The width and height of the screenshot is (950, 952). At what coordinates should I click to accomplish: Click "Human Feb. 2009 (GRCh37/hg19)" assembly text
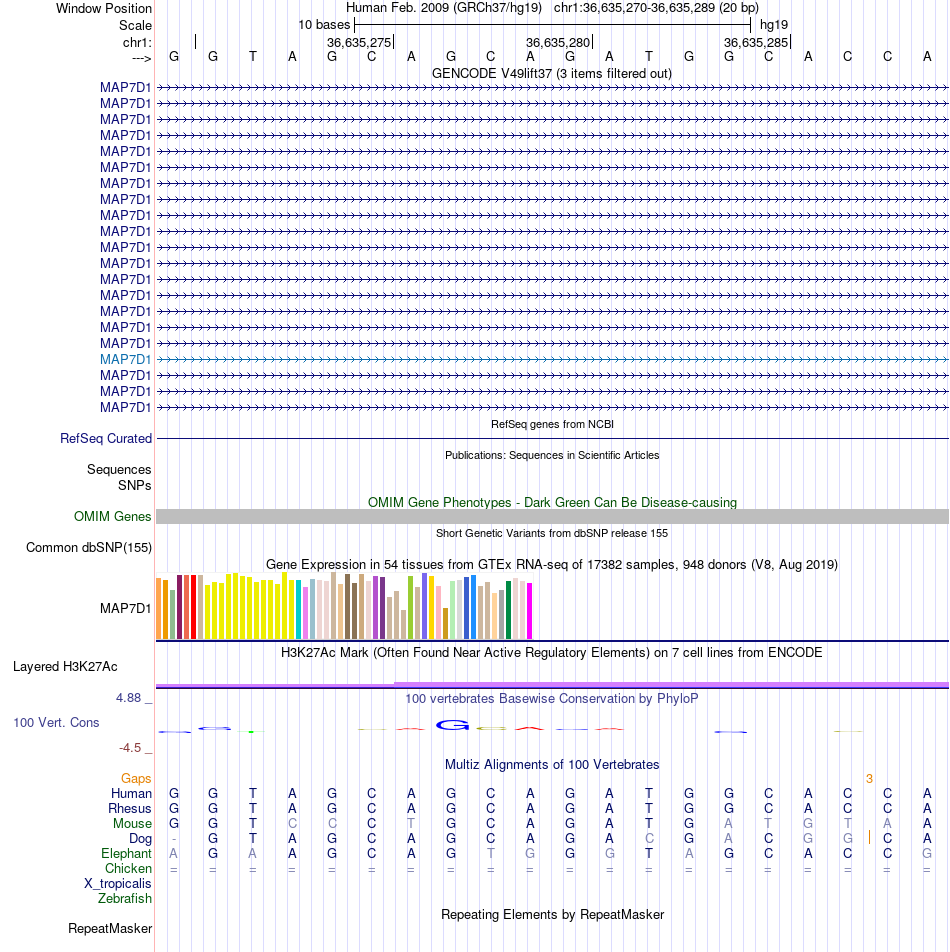(444, 8)
